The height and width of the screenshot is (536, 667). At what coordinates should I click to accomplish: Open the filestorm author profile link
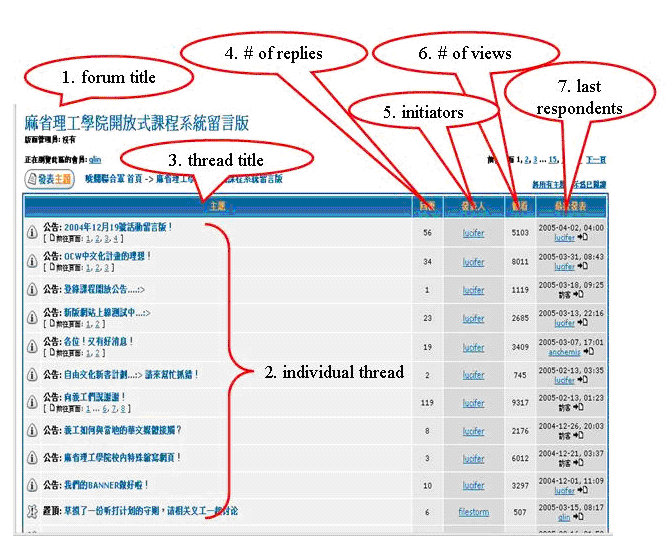(473, 512)
